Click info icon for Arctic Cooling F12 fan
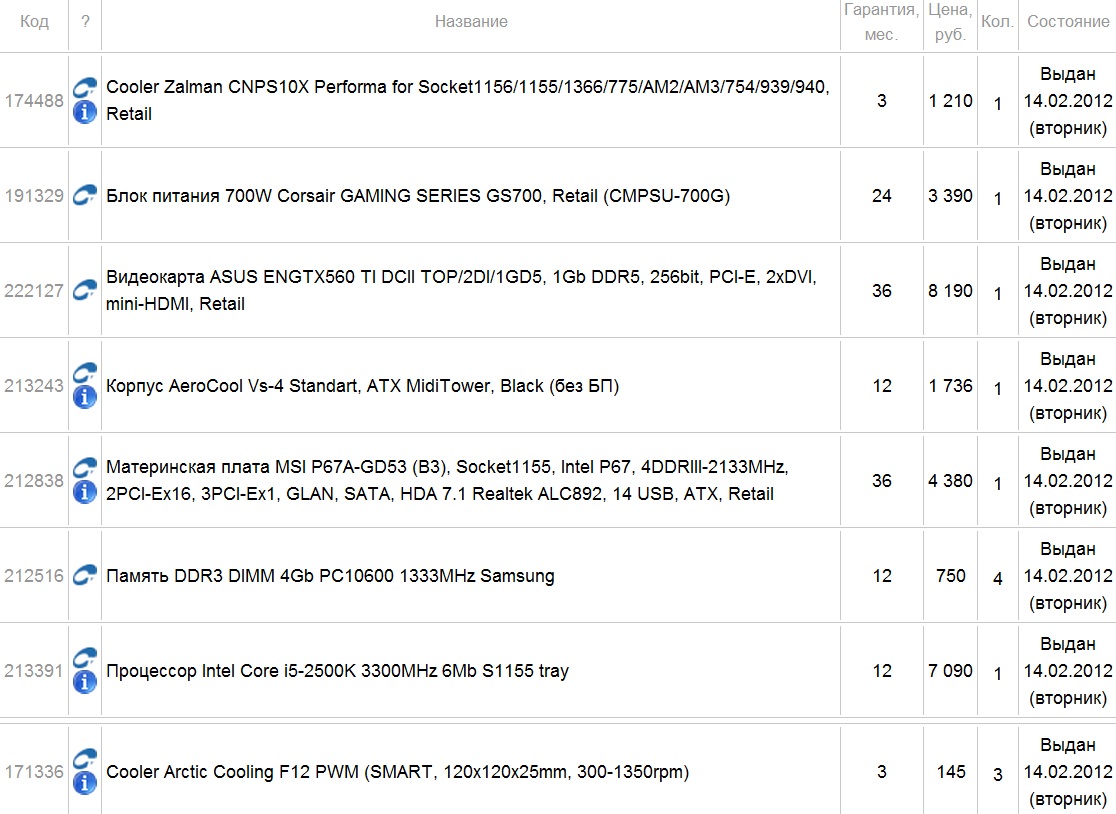The height and width of the screenshot is (814, 1116). (85, 783)
